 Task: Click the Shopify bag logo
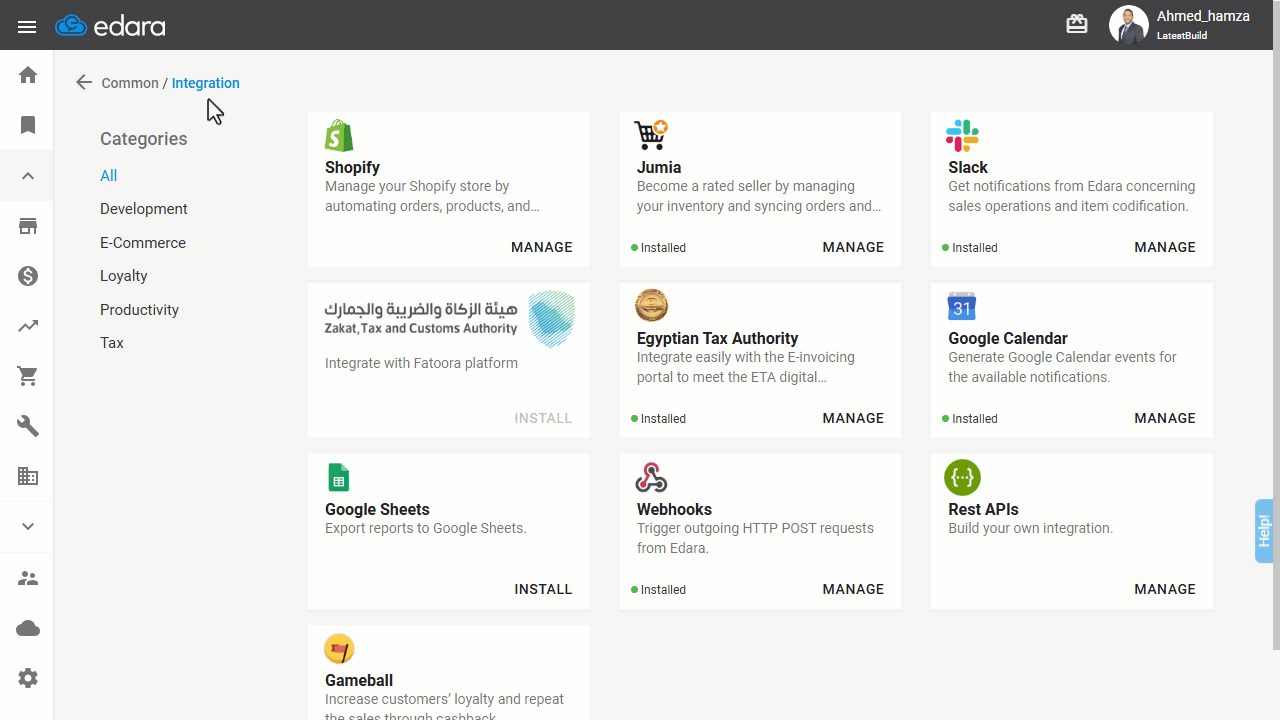339,135
